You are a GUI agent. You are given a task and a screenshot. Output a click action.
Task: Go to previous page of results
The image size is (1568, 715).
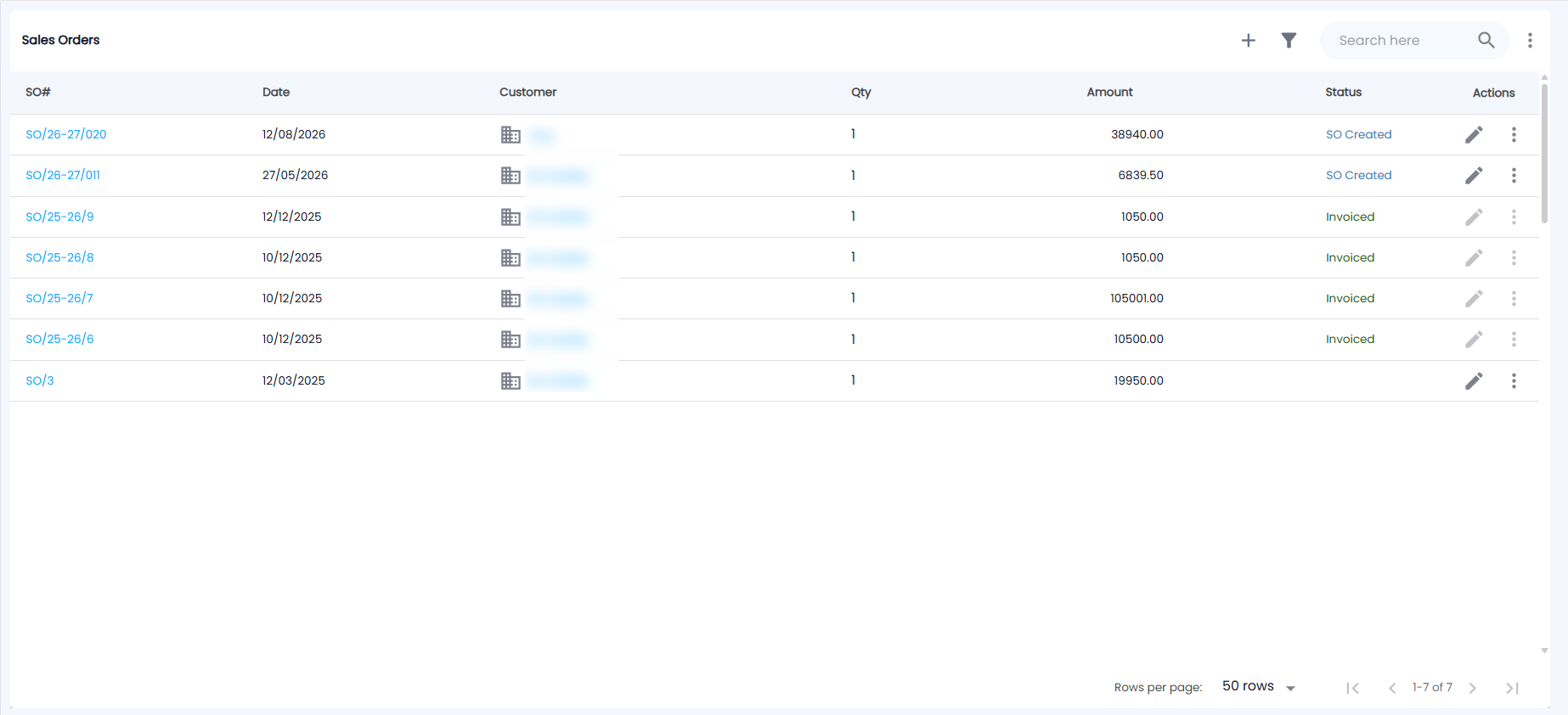[1392, 688]
